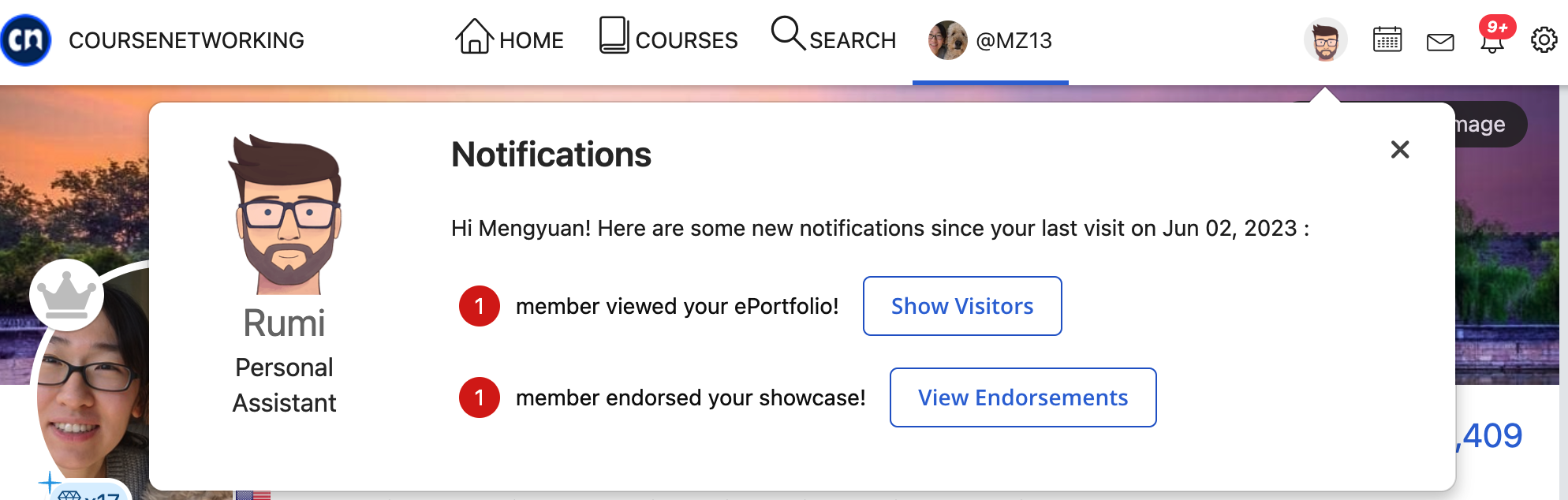Click the COURSENETWORKING brand text
Viewport: 1568px width, 500px height.
tap(186, 40)
